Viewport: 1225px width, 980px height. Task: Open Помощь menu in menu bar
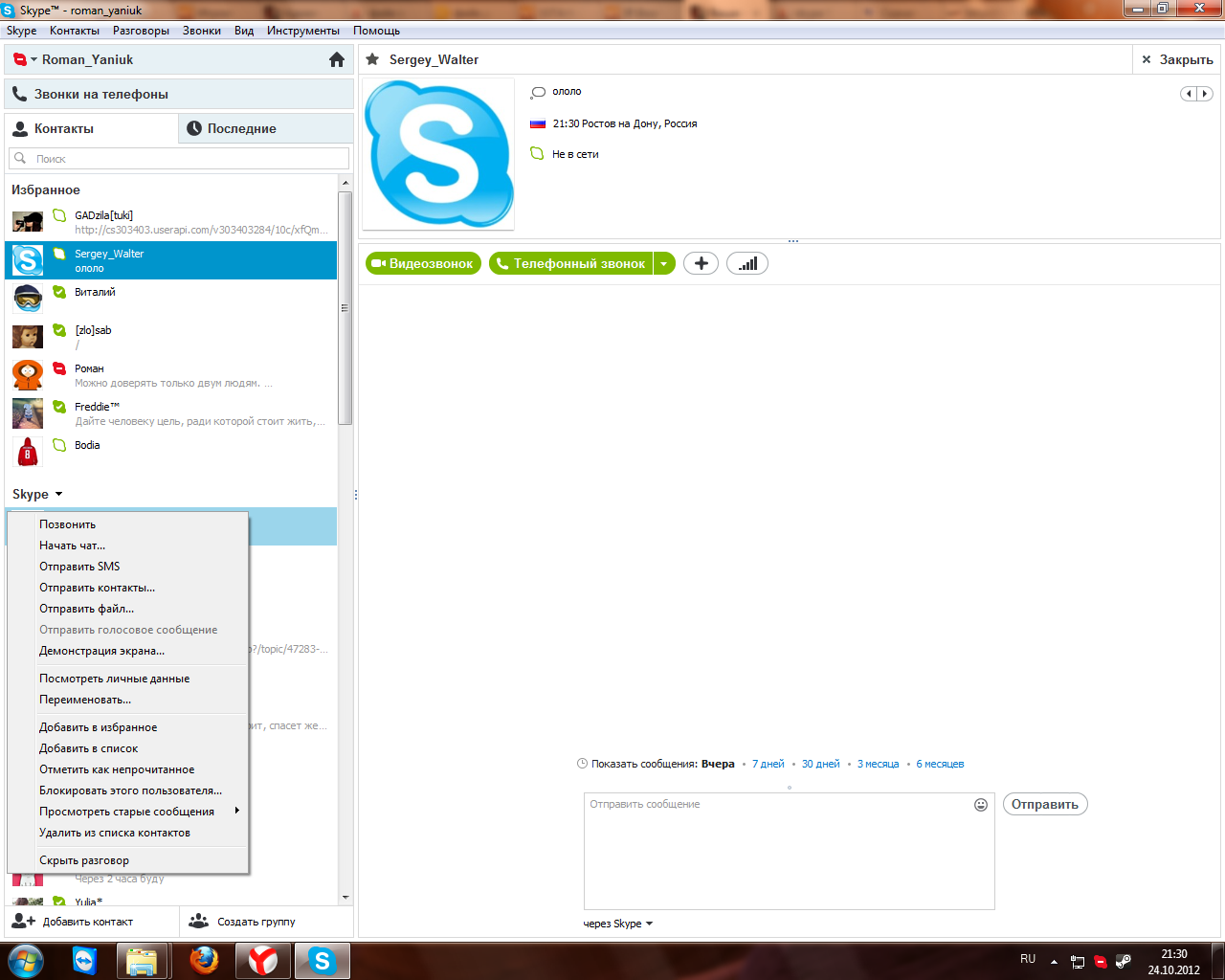[376, 31]
